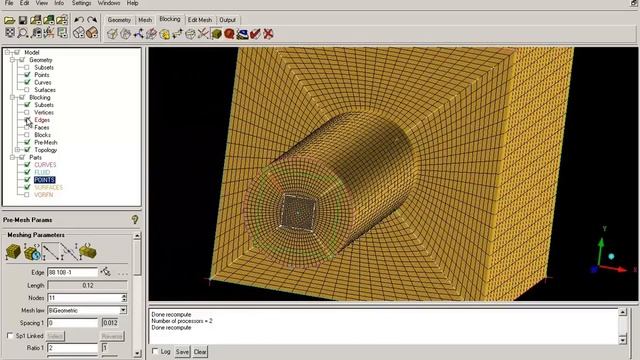Viewport: 640px width, 360px height.
Task: Open the Pre-Mesh Params tool
Action: point(216,34)
